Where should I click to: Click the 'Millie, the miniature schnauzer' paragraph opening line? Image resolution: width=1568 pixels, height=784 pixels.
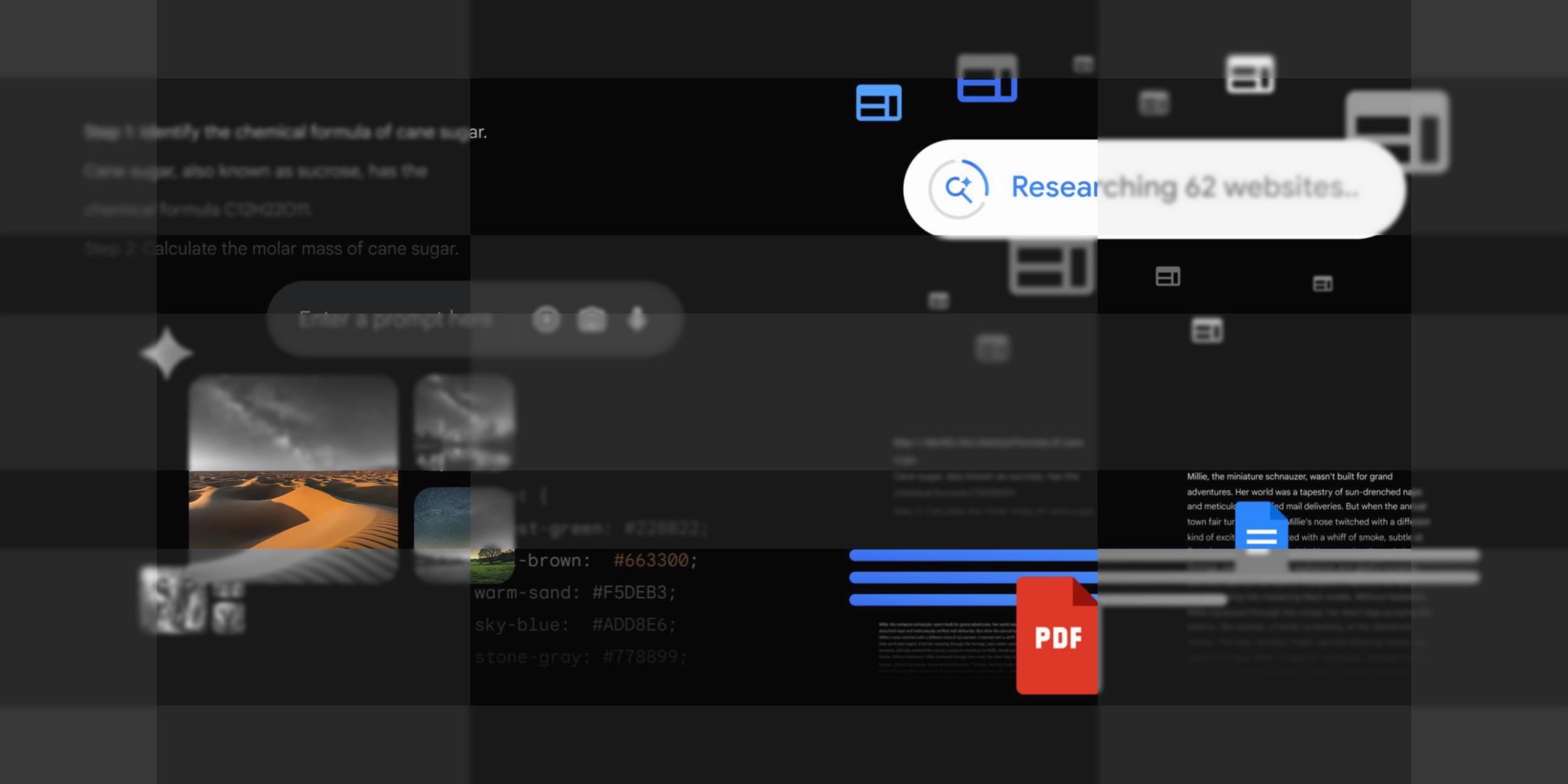(x=1290, y=477)
